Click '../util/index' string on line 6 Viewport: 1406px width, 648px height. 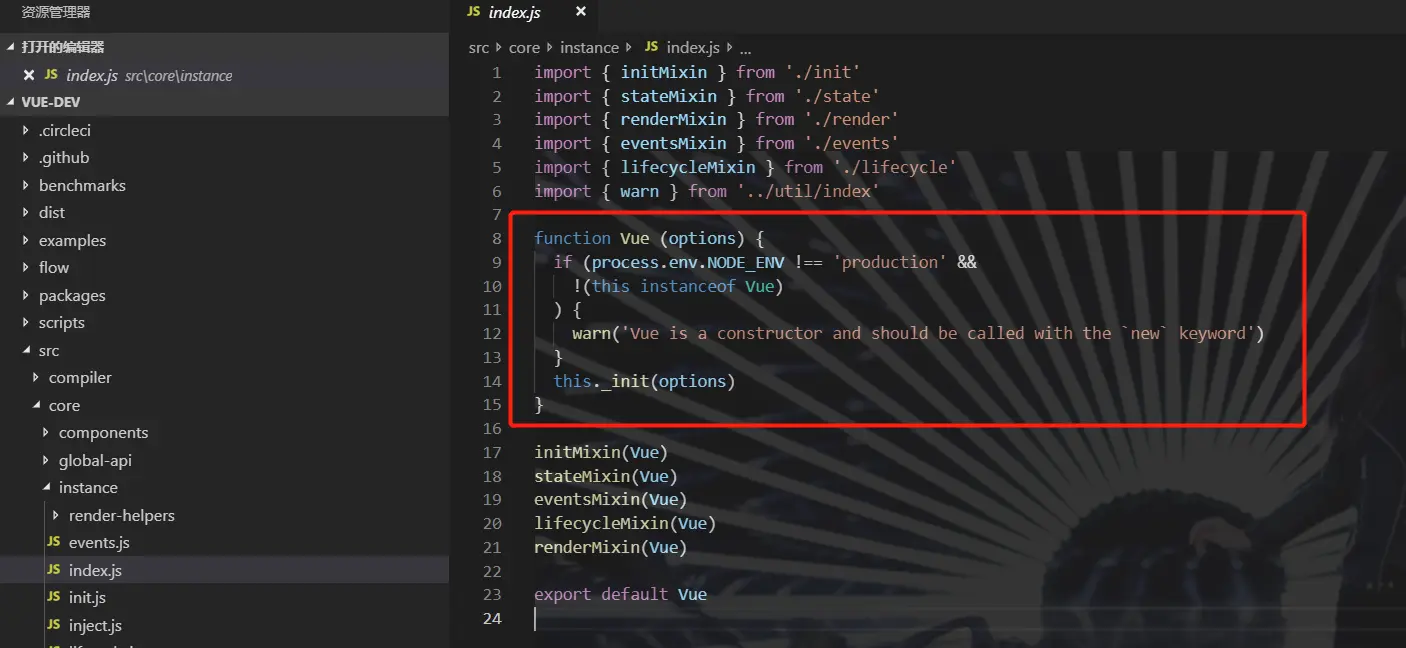[808, 191]
